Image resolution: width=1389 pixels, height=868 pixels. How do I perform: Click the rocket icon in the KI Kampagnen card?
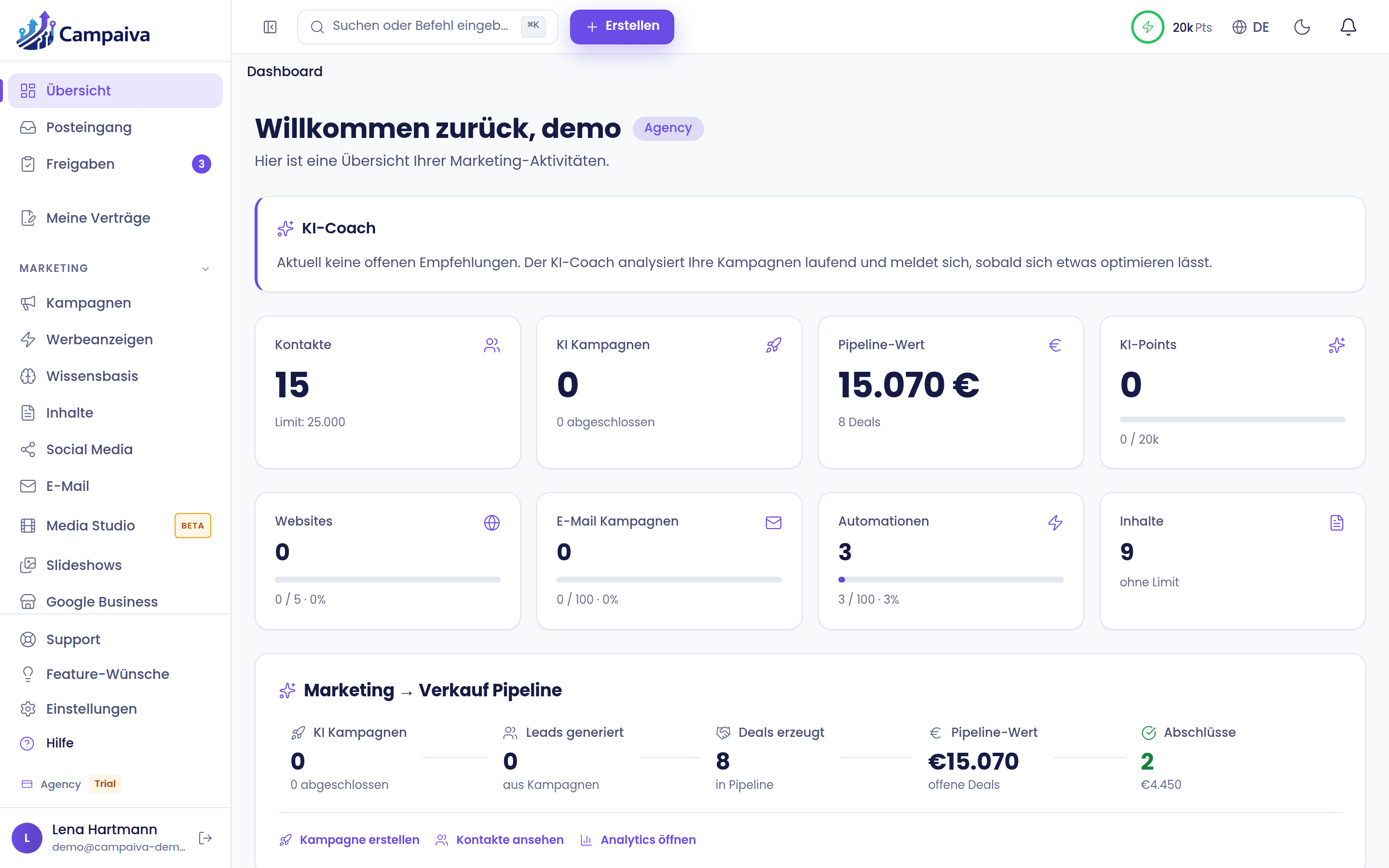pos(774,345)
